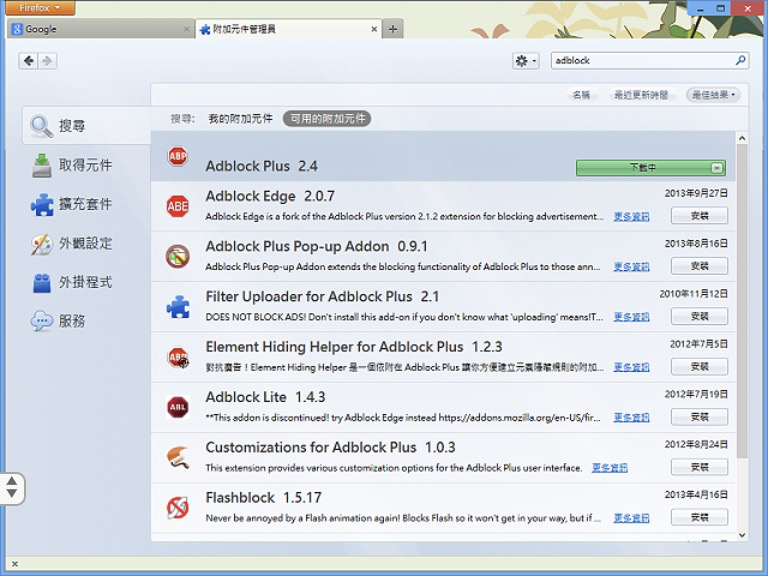The height and width of the screenshot is (576, 770).
Task: Open a new tab with plus button
Action: coord(393,29)
